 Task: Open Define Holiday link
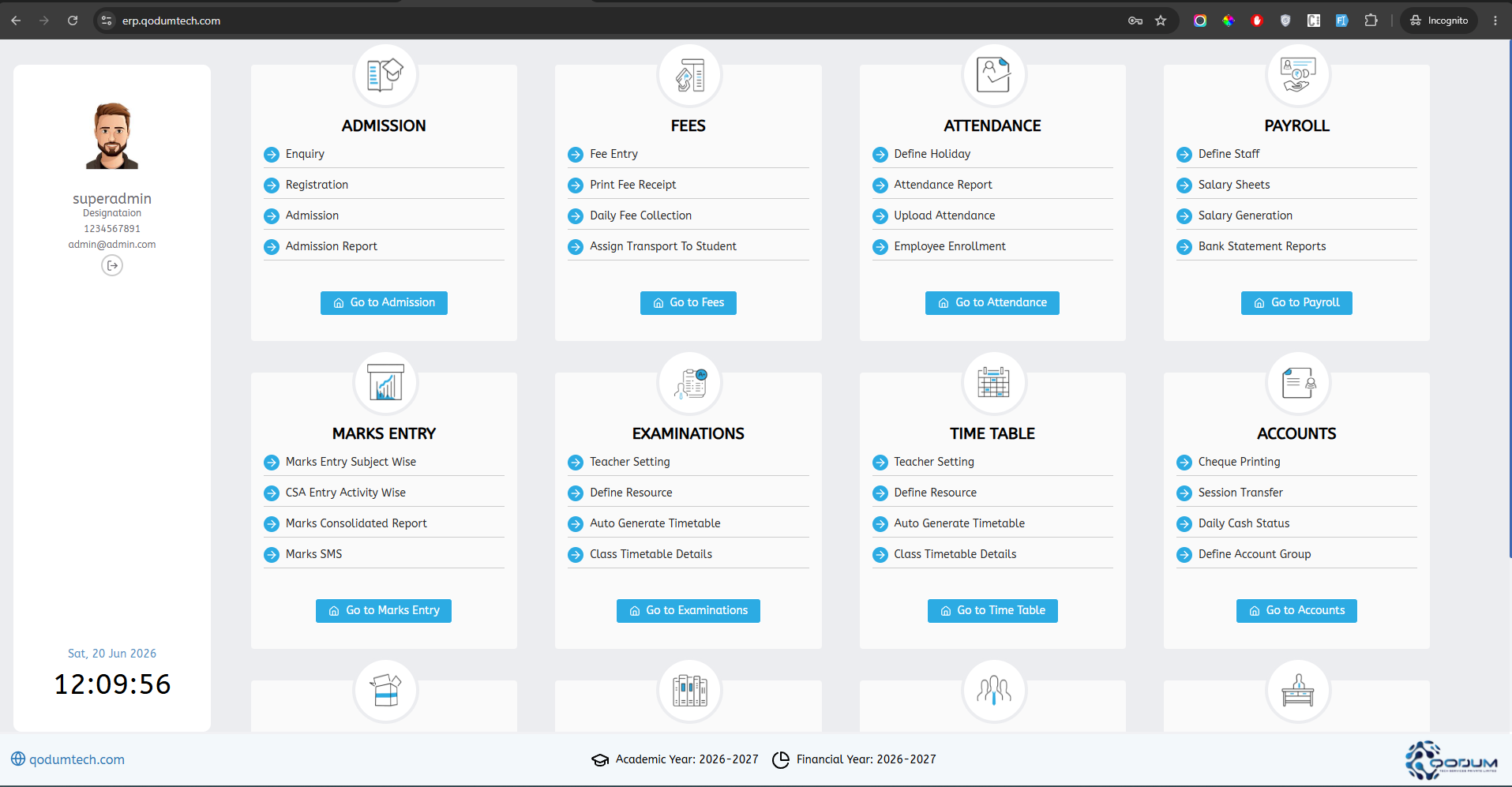pos(932,154)
